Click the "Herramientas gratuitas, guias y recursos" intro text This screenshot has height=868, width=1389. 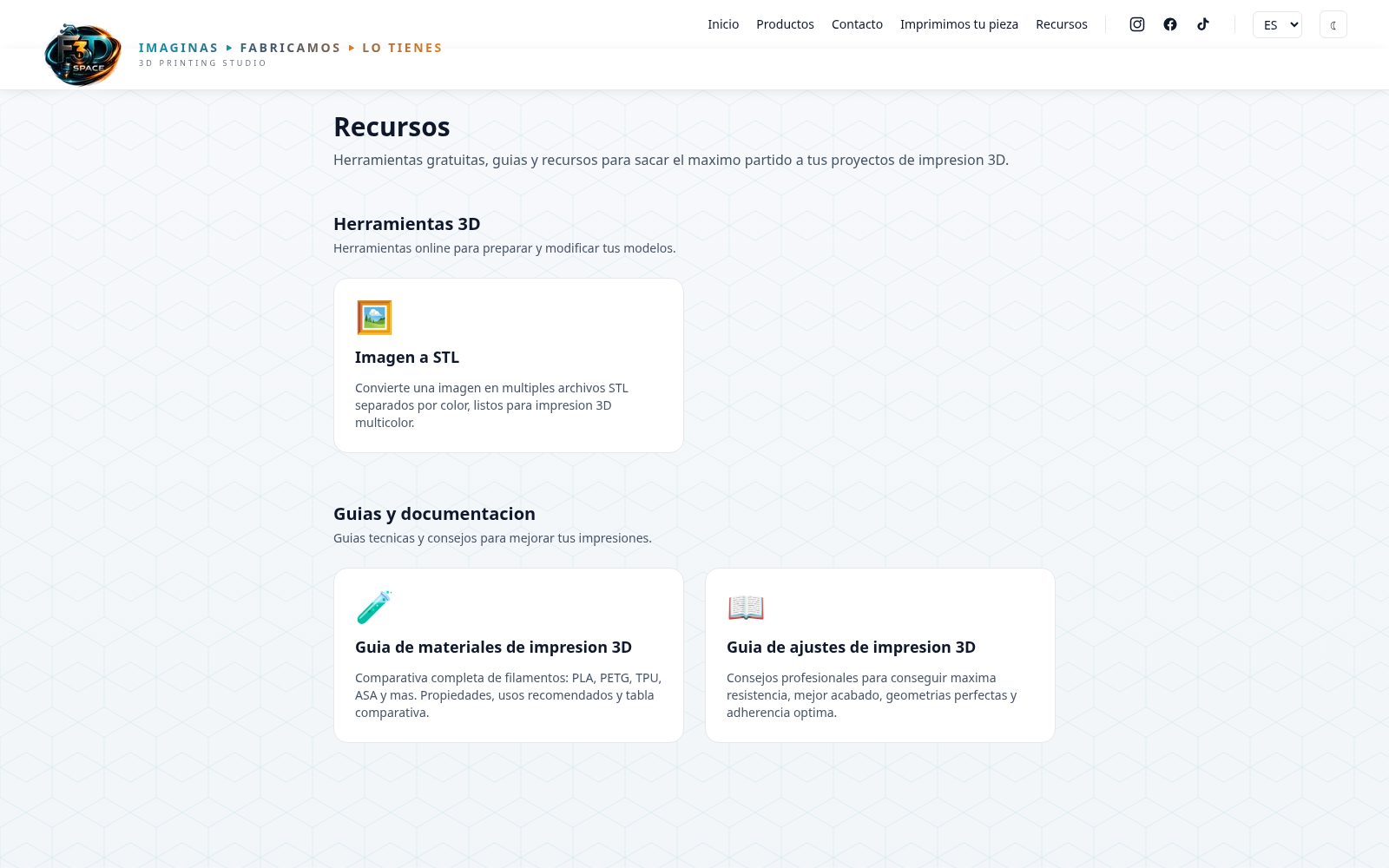click(x=671, y=160)
